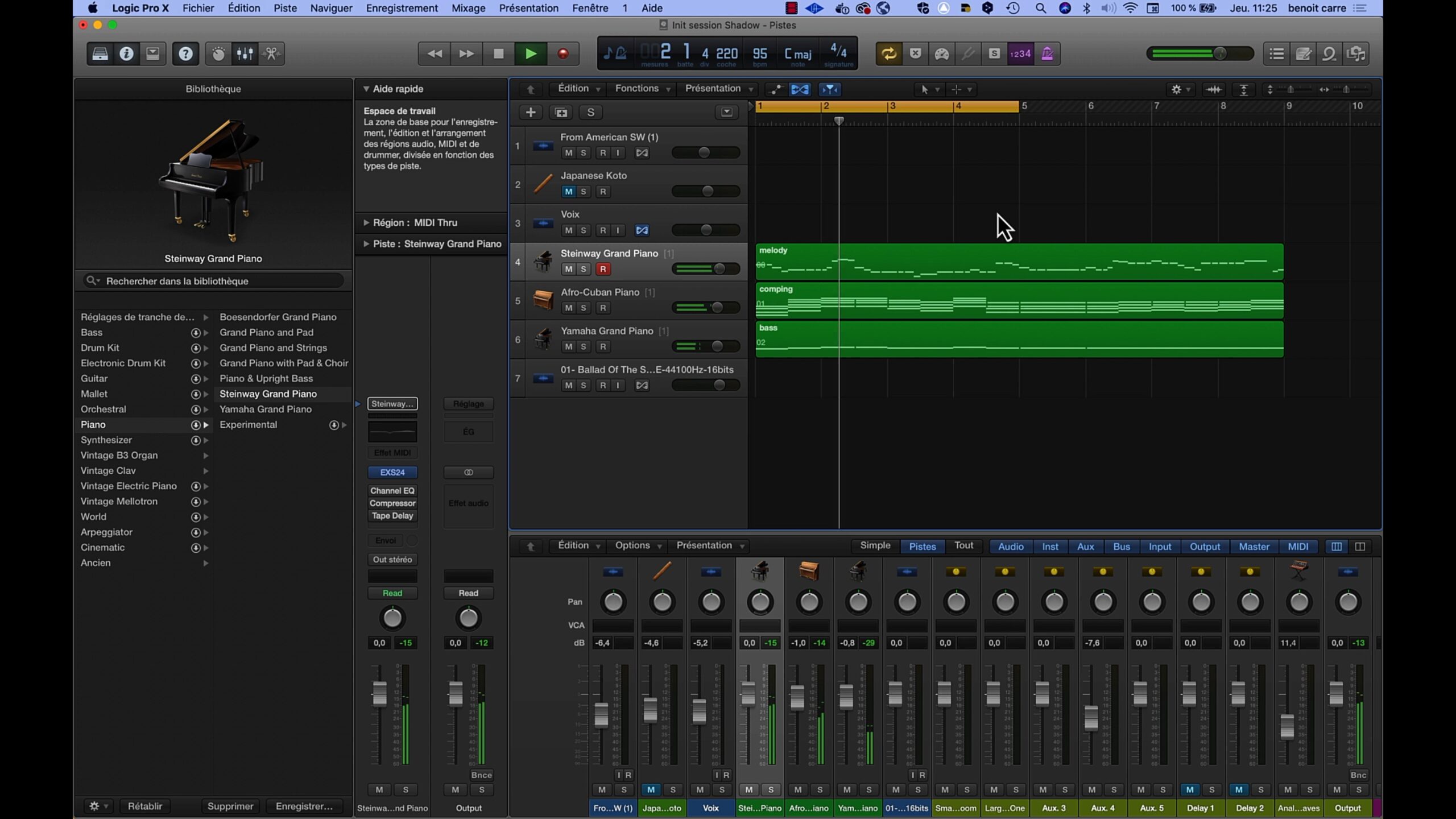Open the tracks area Fonctions menu
The width and height of the screenshot is (1456, 819).
pyautogui.click(x=643, y=89)
